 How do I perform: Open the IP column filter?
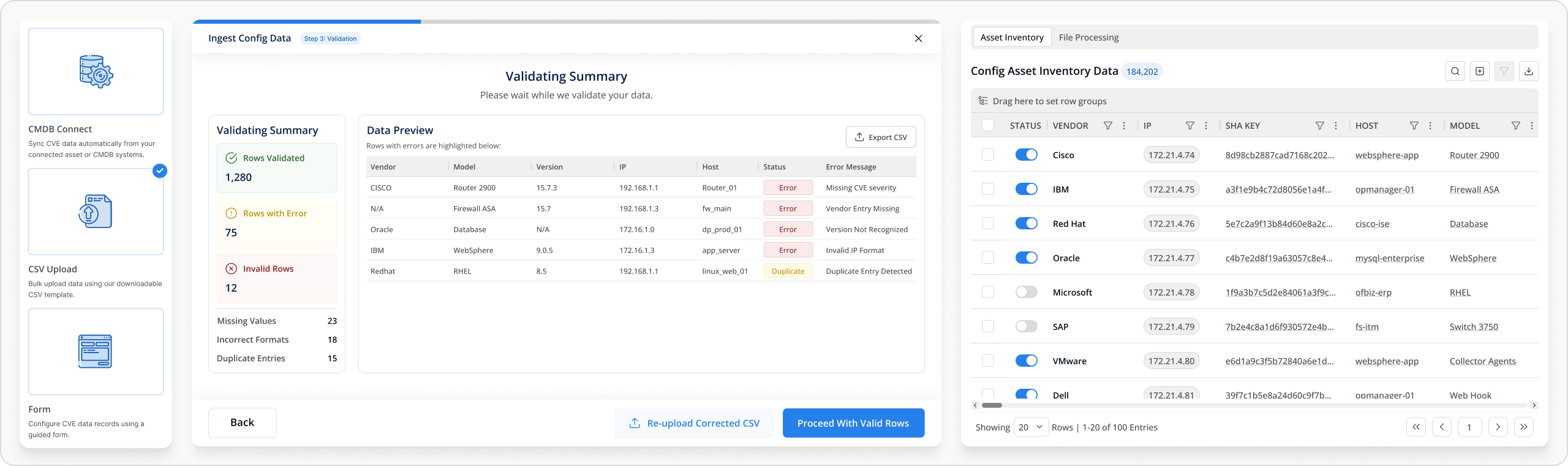coord(1190,126)
